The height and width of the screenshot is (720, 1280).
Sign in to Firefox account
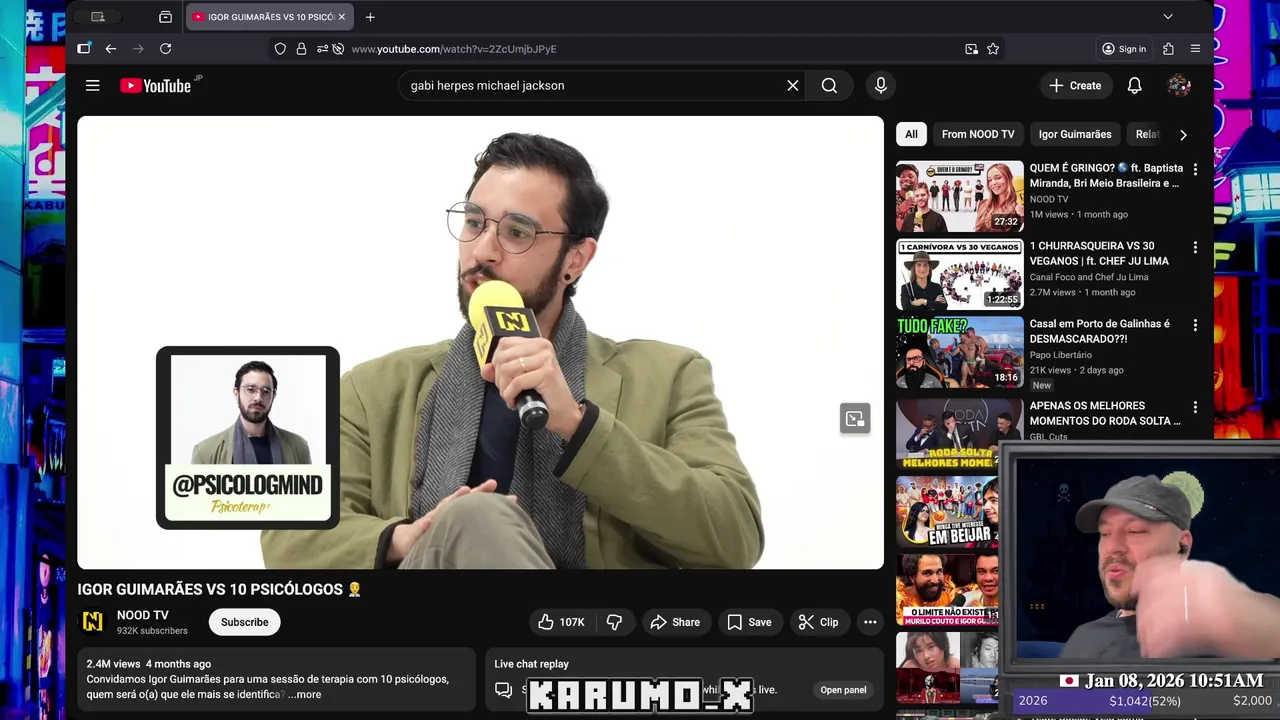pyautogui.click(x=1124, y=49)
